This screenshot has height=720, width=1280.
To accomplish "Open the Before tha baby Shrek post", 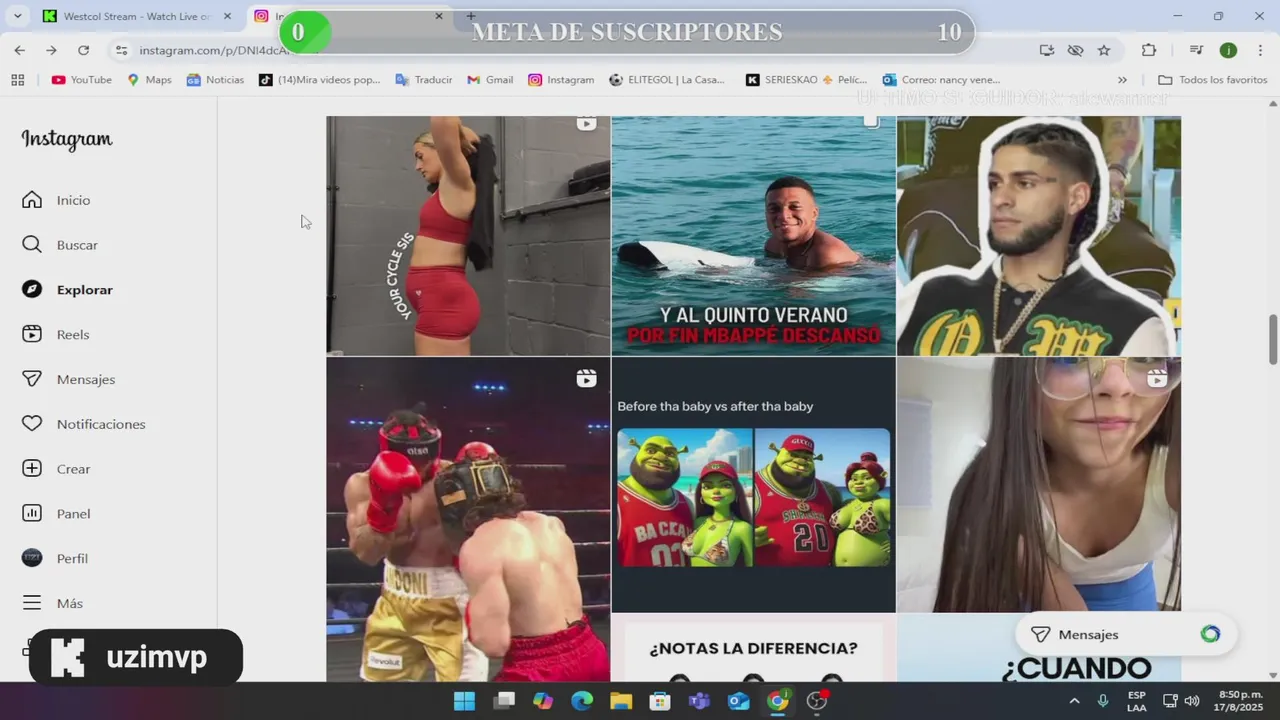I will 753,485.
